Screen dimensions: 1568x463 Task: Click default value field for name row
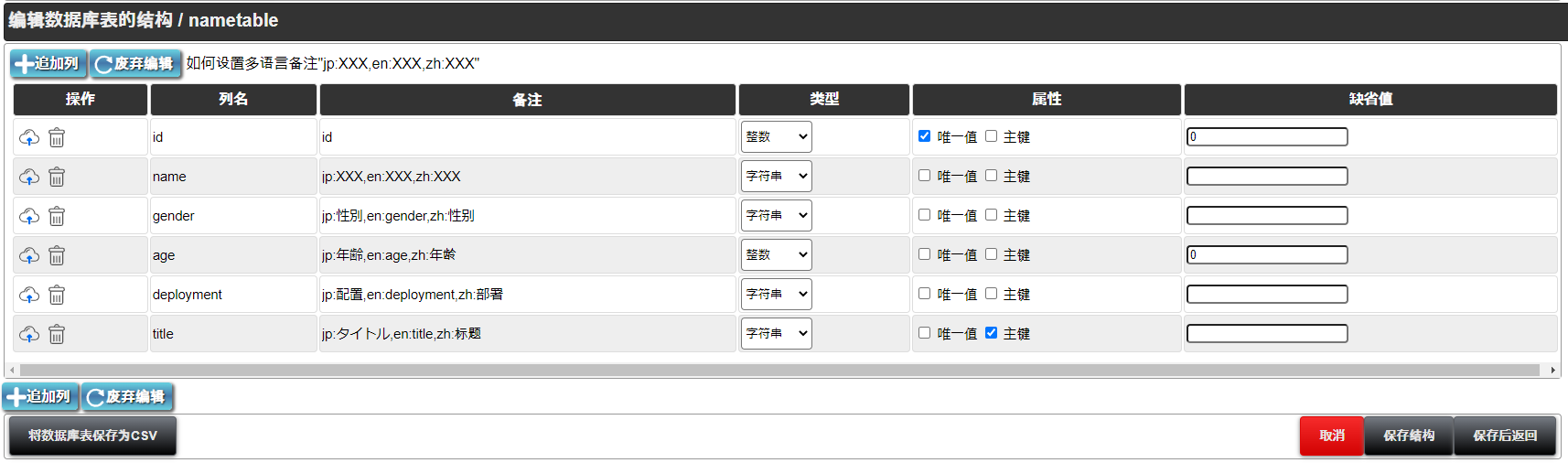[x=1267, y=177]
